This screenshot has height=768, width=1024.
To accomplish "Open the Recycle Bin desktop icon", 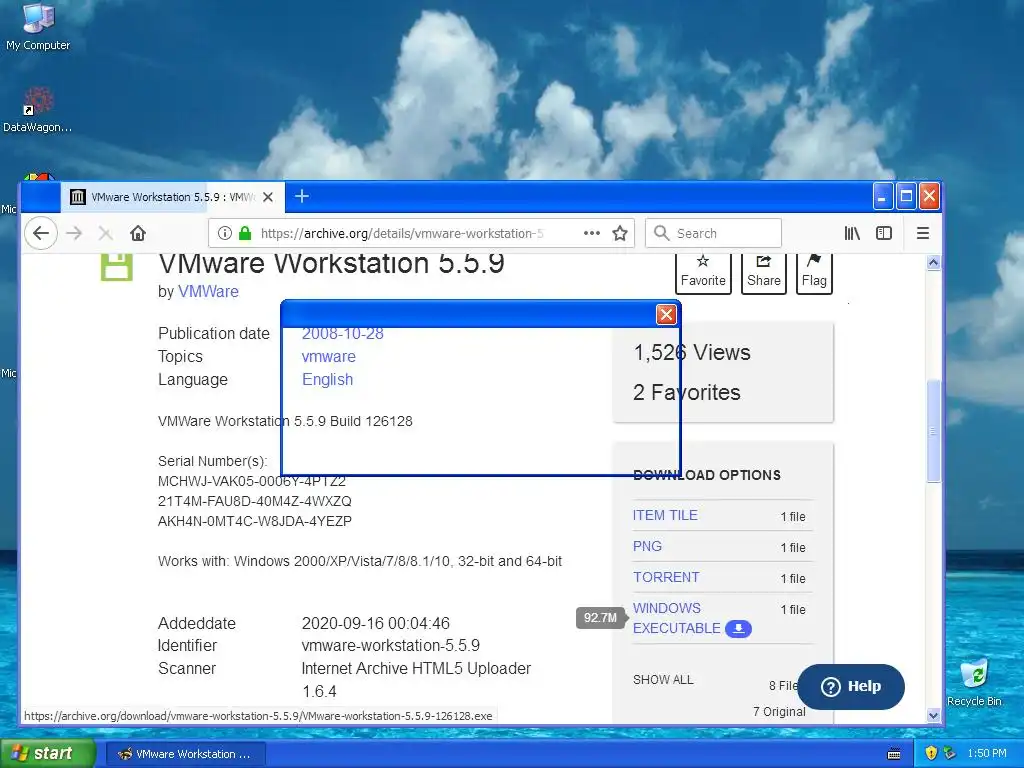I will click(974, 682).
